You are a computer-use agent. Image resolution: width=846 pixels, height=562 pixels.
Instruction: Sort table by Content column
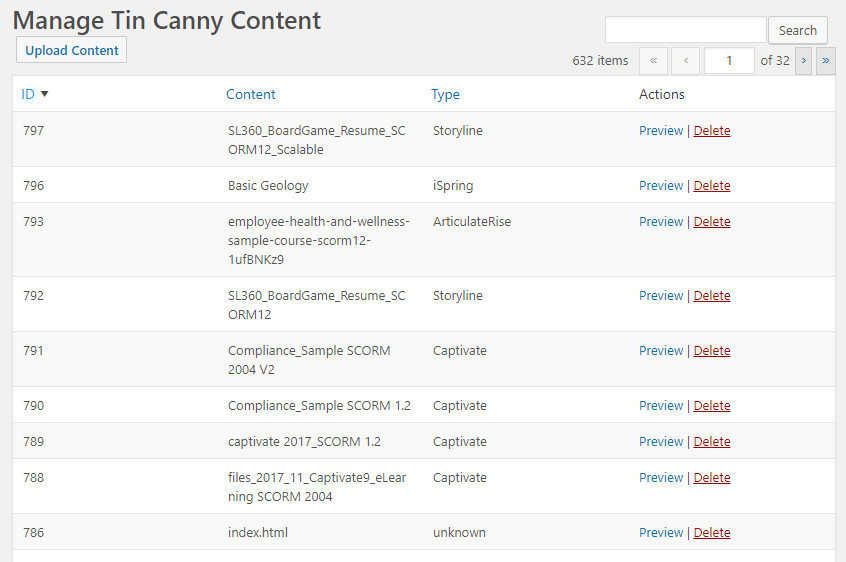click(x=250, y=94)
